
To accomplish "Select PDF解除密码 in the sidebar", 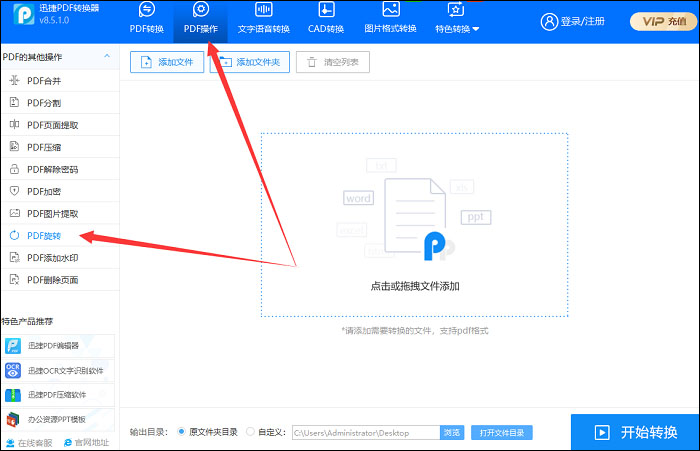I will point(60,169).
